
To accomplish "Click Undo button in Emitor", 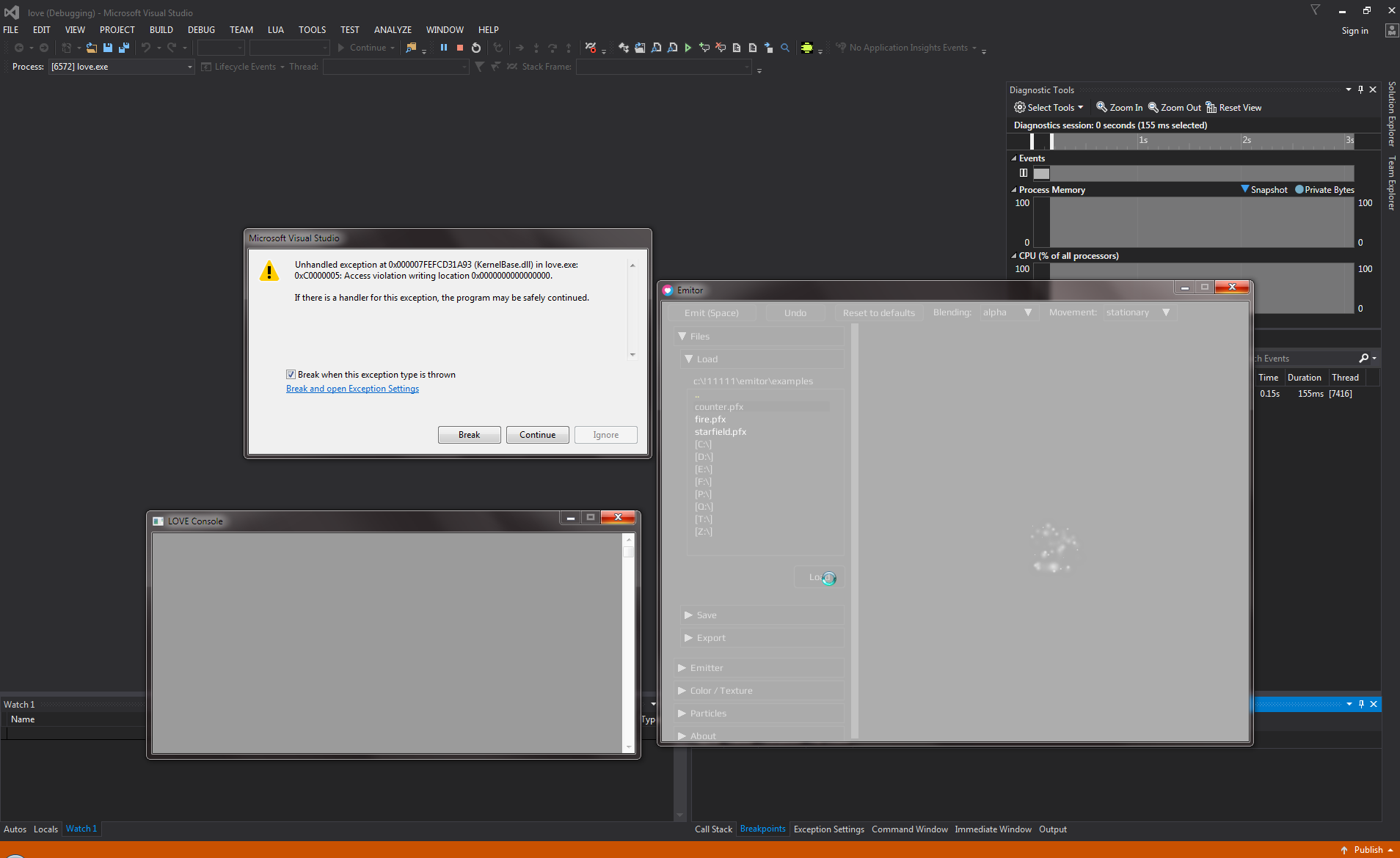I will 795,313.
